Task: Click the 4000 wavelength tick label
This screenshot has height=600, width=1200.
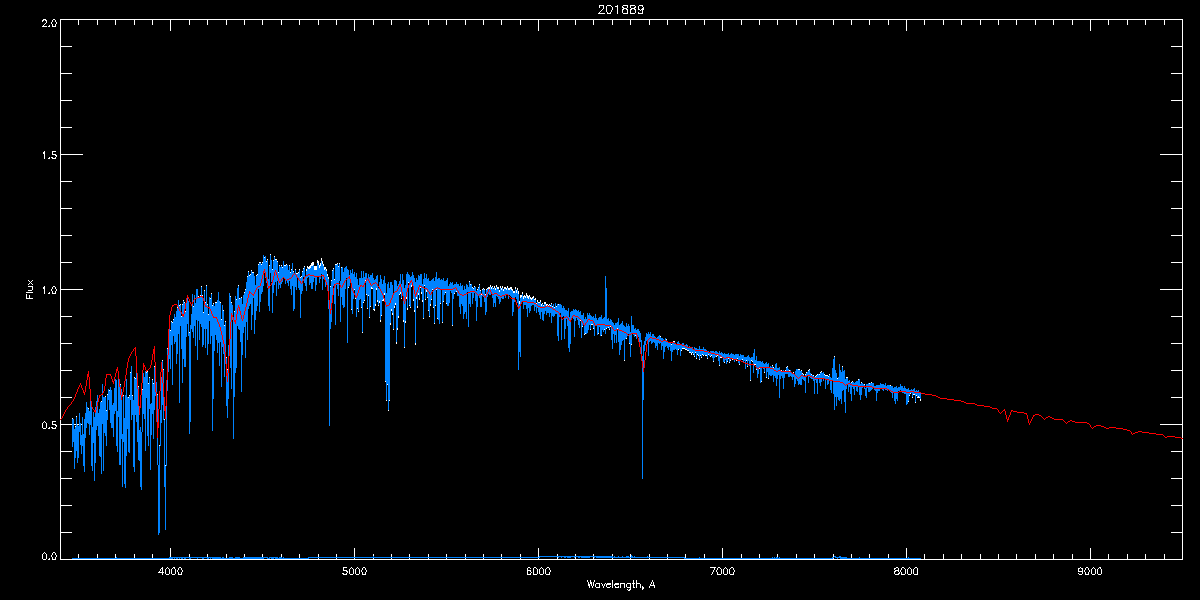Action: coord(171,572)
